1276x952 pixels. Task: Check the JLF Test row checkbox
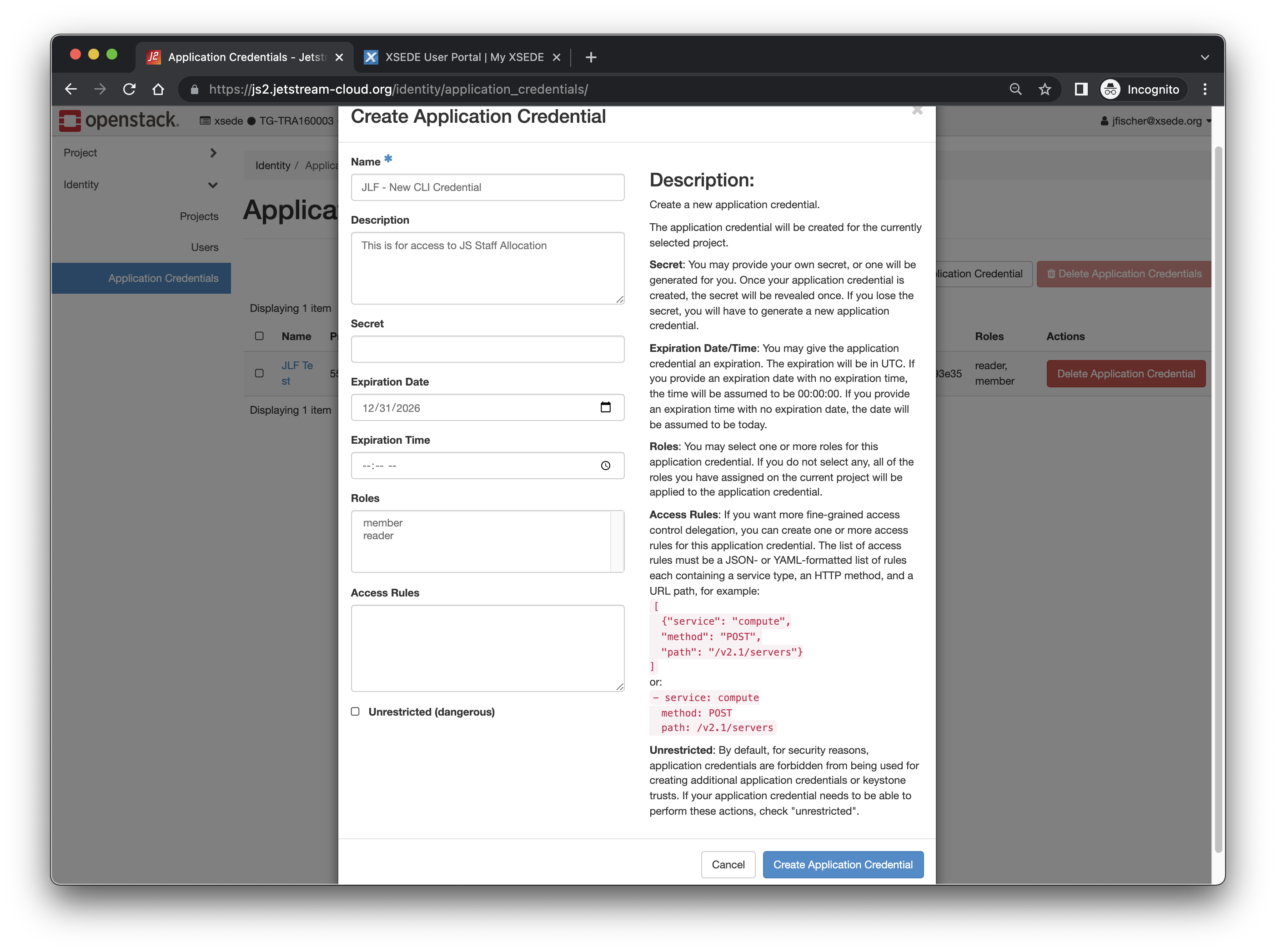click(259, 373)
